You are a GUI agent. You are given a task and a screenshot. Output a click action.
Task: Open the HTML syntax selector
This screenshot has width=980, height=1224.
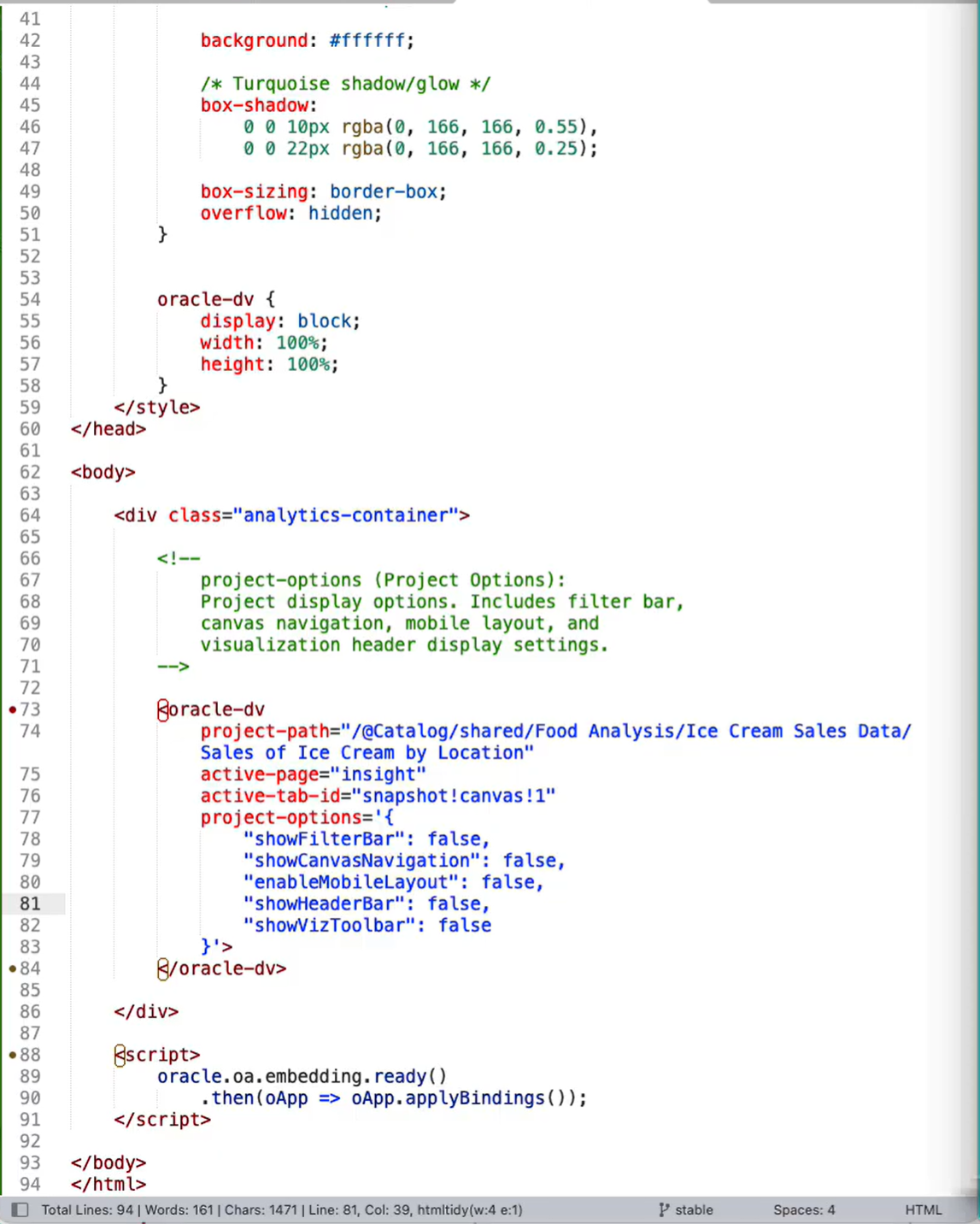[923, 1209]
